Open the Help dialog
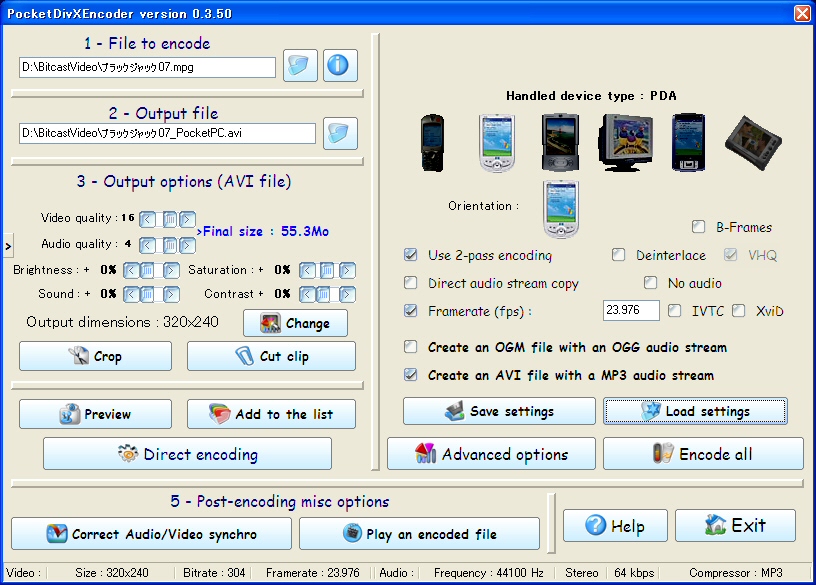Screen dimensions: 816x585 click(x=615, y=526)
